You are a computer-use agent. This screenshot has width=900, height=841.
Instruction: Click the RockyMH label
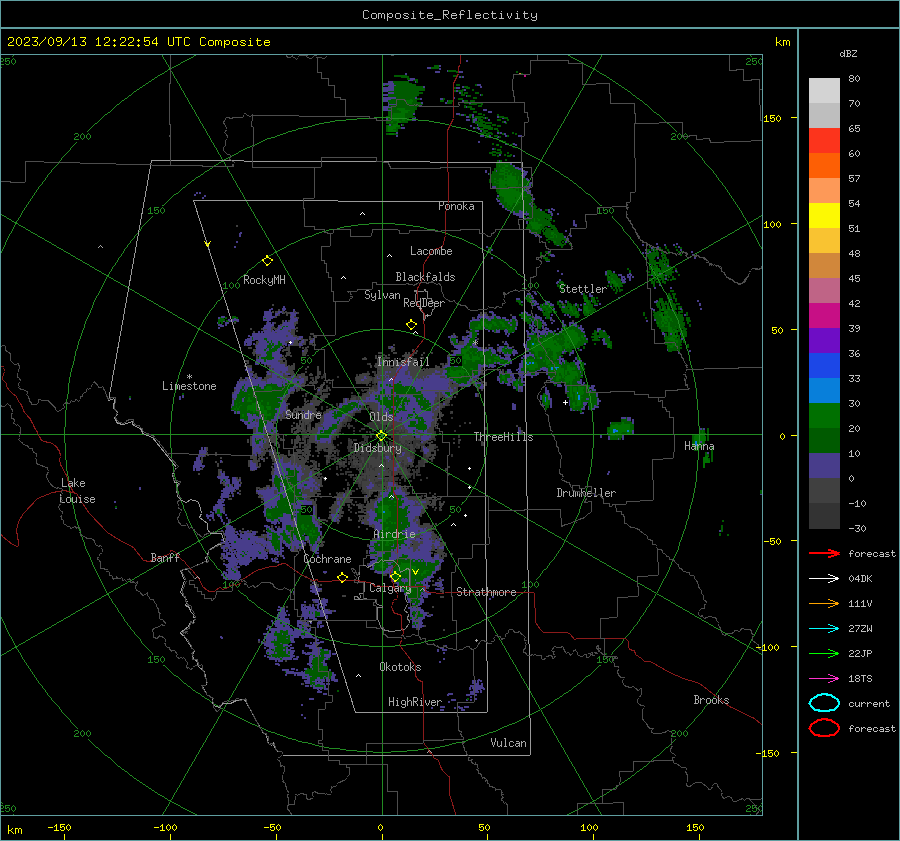[x=264, y=280]
